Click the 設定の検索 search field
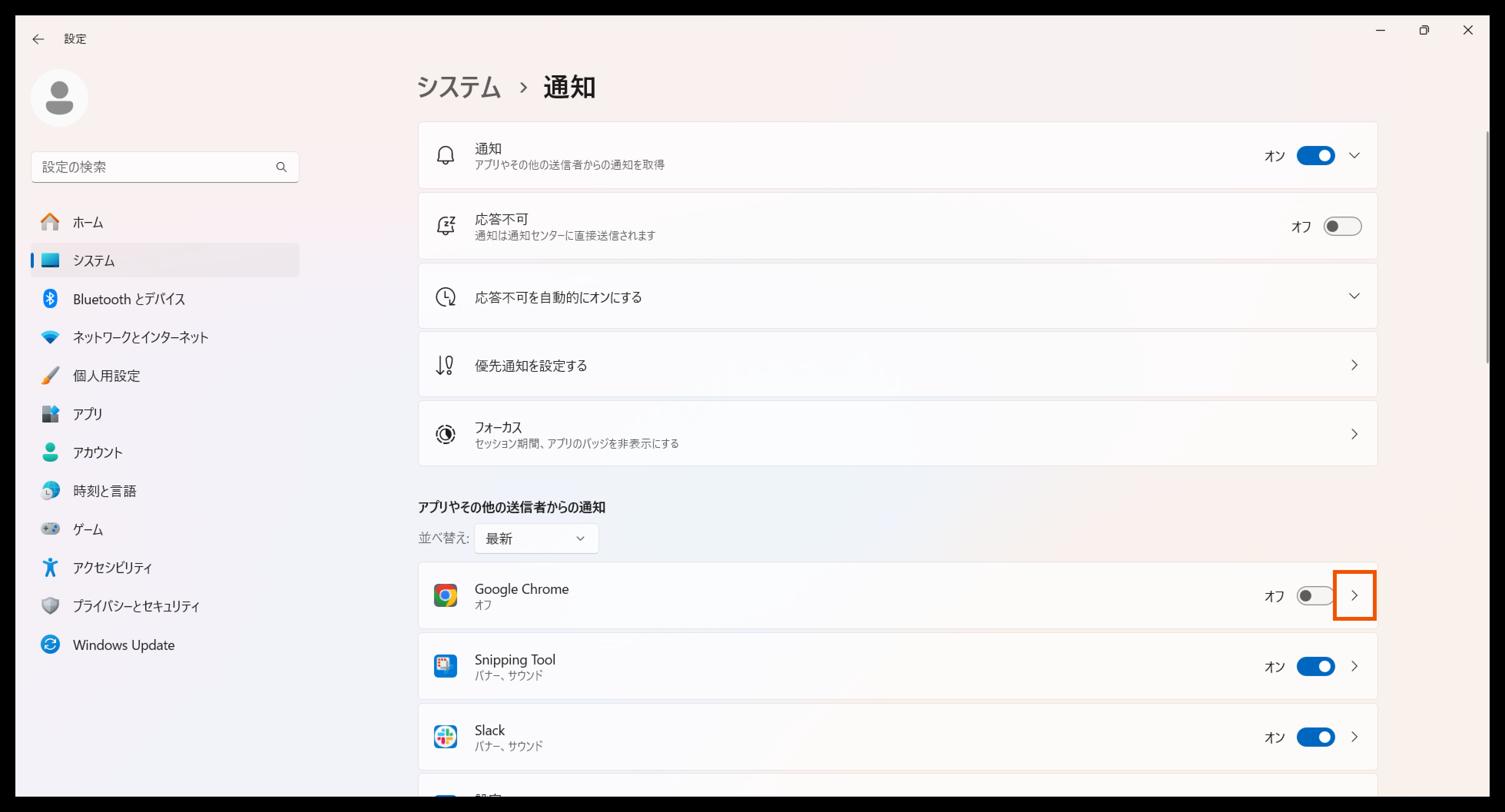 (x=152, y=167)
